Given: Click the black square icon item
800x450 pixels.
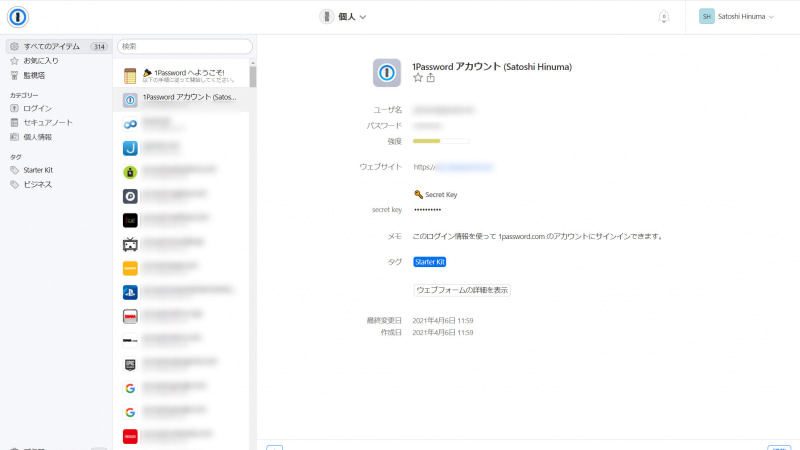Looking at the screenshot, I should (130, 220).
